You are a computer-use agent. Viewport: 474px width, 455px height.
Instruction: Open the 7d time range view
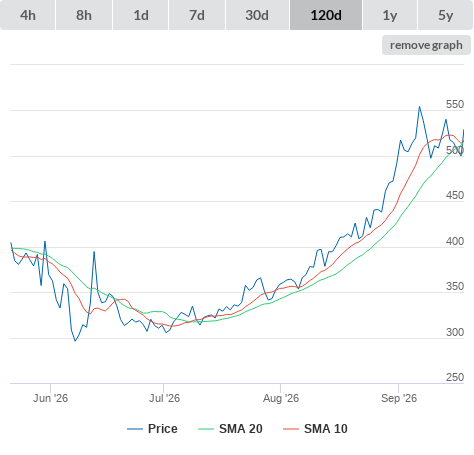coord(197,15)
